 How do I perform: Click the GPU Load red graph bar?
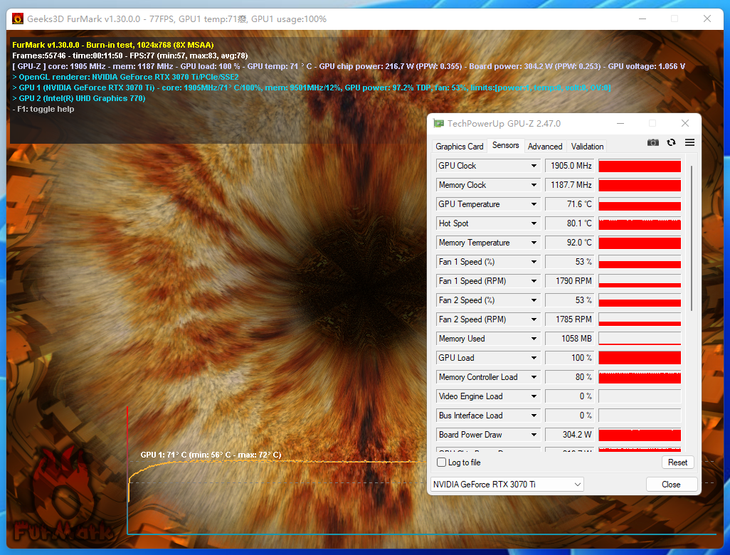639,358
